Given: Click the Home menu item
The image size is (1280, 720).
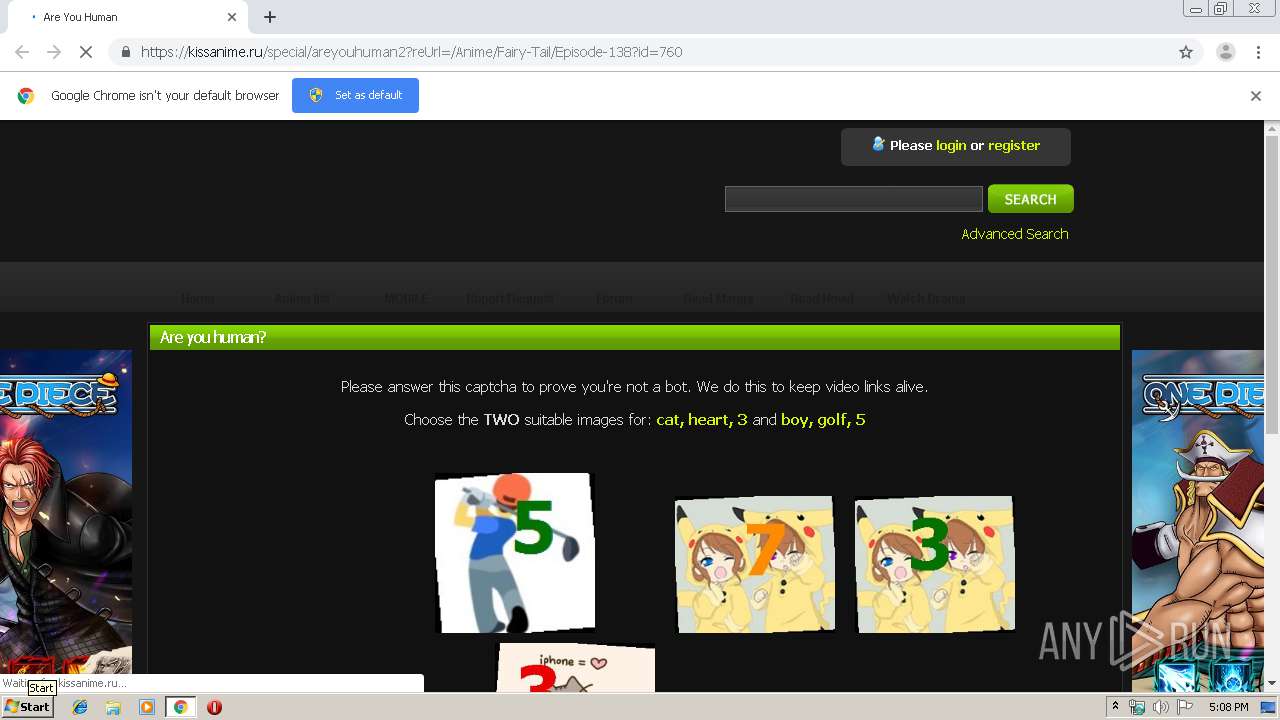Looking at the screenshot, I should click(198, 298).
